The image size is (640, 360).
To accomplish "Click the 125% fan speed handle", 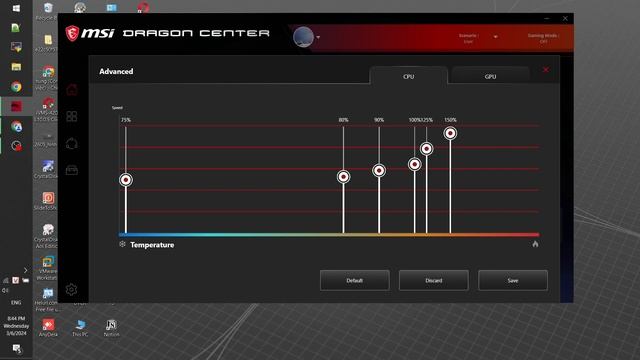I will [x=427, y=149].
